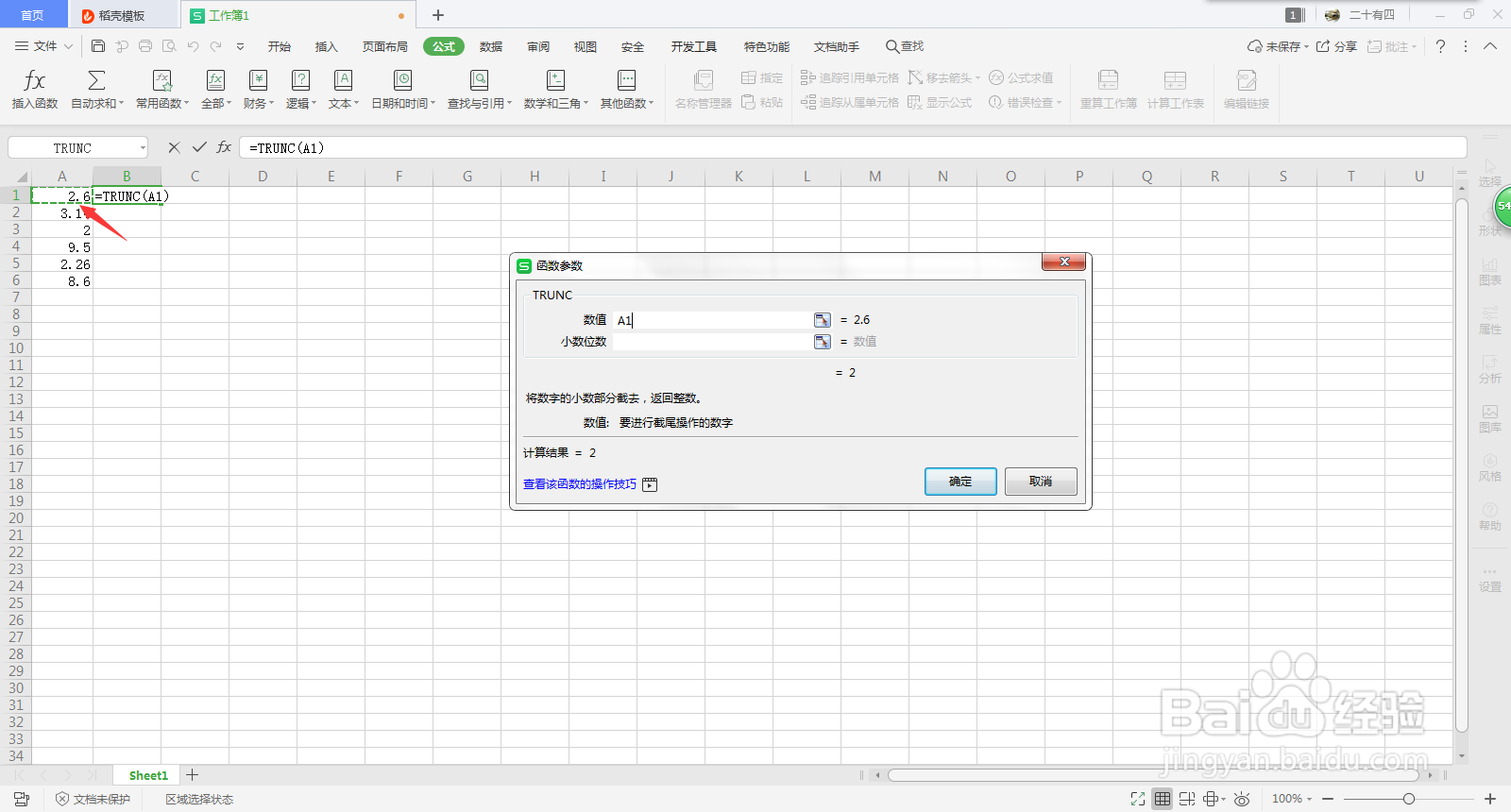Click the formula bar input
1511x812 pixels.
coord(853,147)
